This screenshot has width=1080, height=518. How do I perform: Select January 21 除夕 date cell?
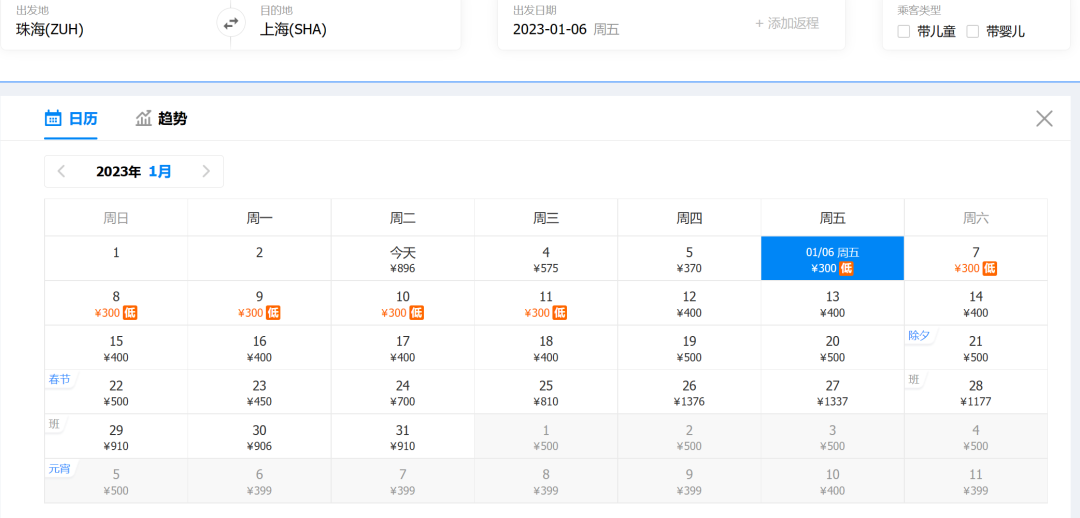pyautogui.click(x=975, y=348)
